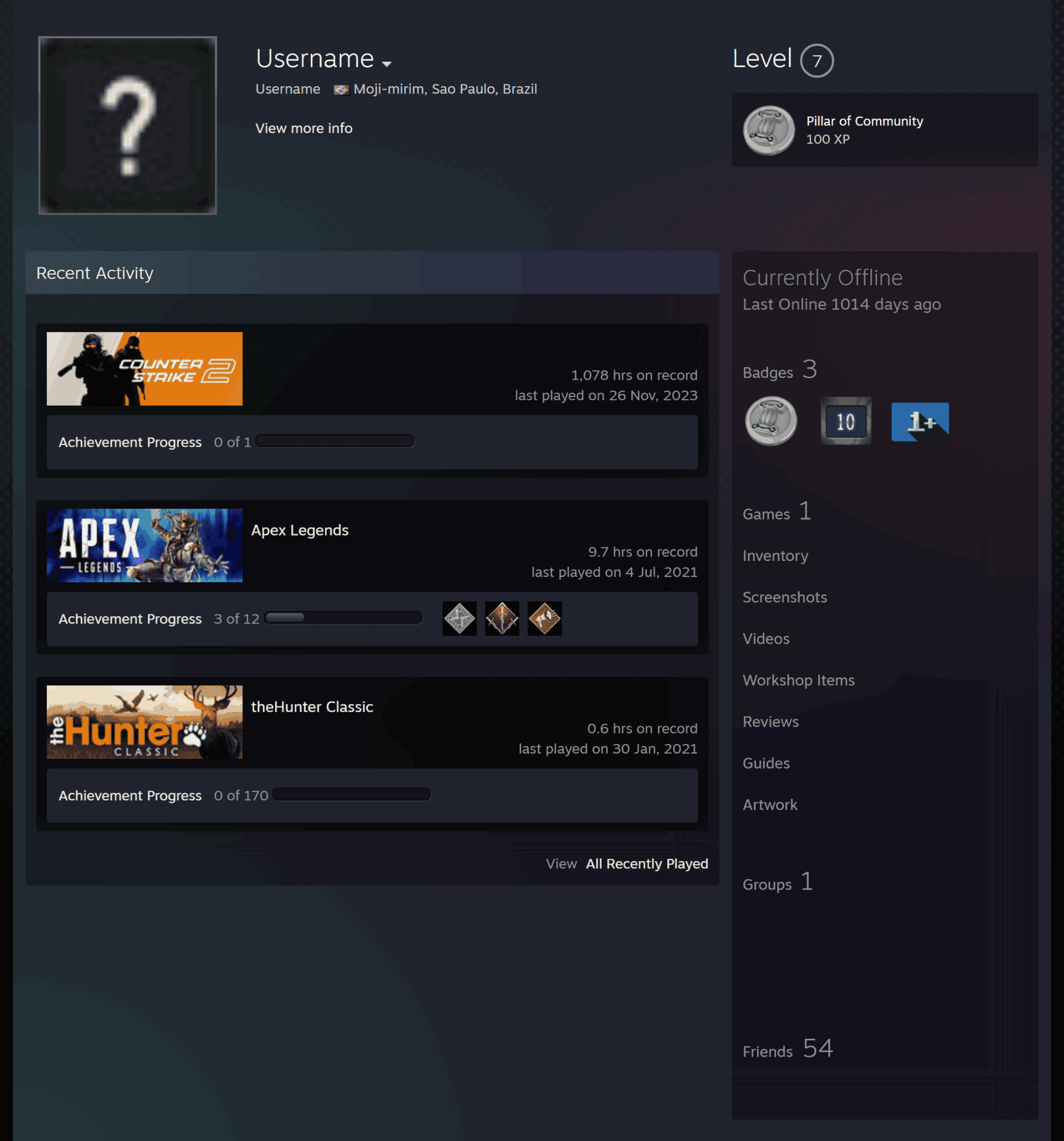1064x1141 pixels.
Task: Click the '100 XP' text
Action: point(828,139)
